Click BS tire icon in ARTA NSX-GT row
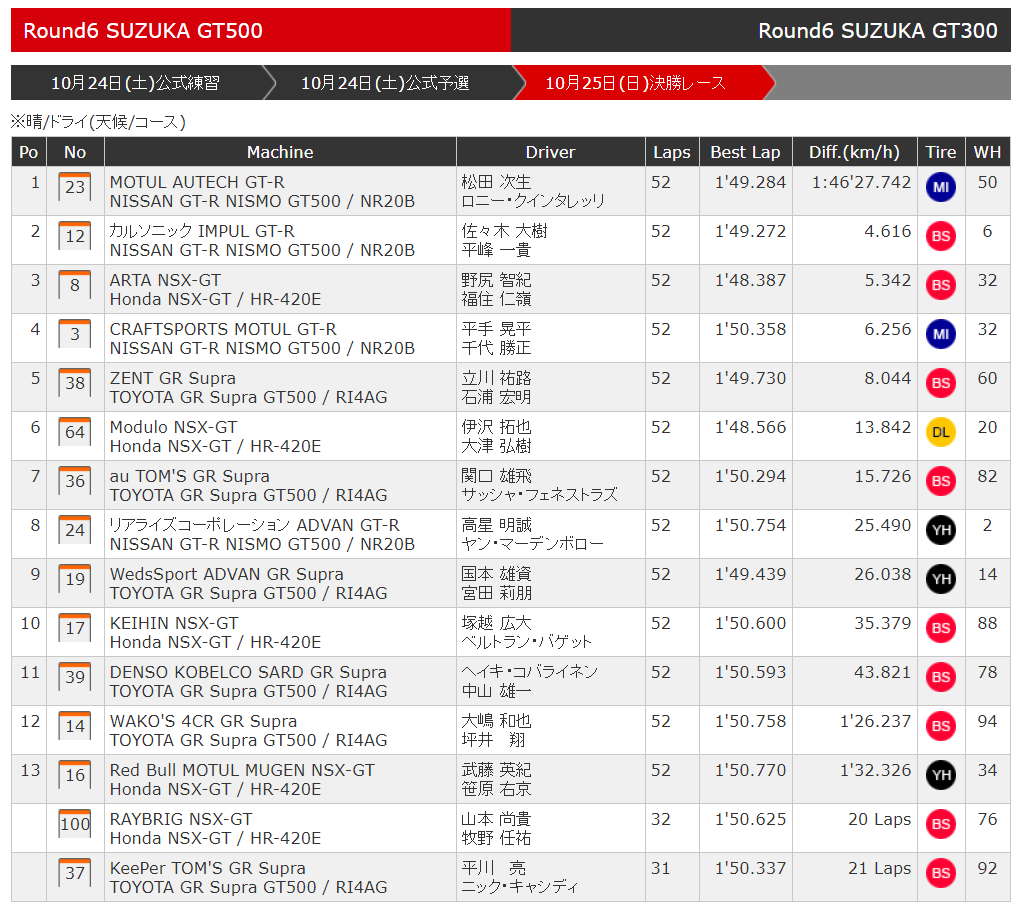1020x910 pixels. click(941, 285)
